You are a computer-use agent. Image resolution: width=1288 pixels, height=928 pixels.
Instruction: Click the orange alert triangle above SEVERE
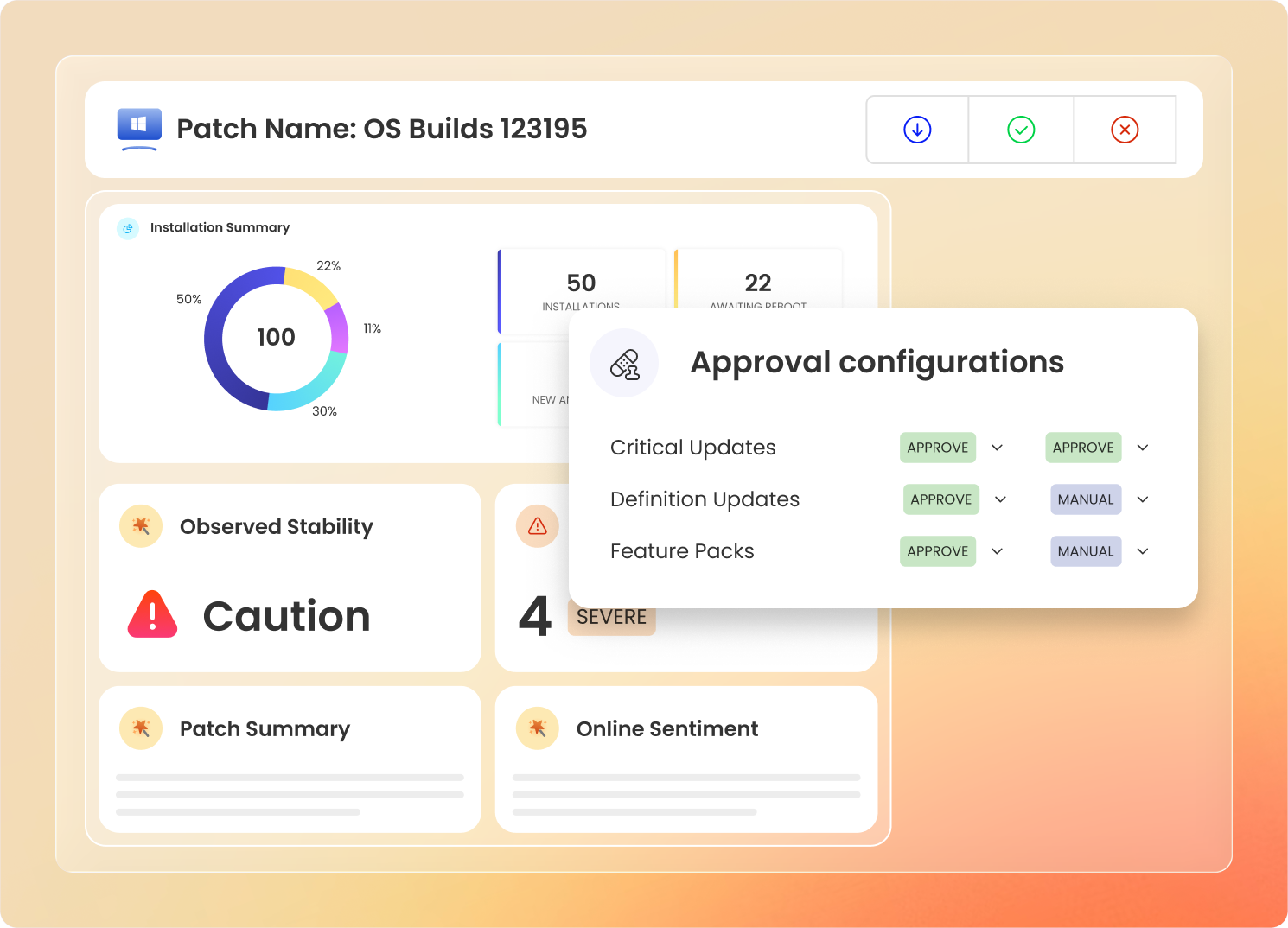click(x=538, y=526)
